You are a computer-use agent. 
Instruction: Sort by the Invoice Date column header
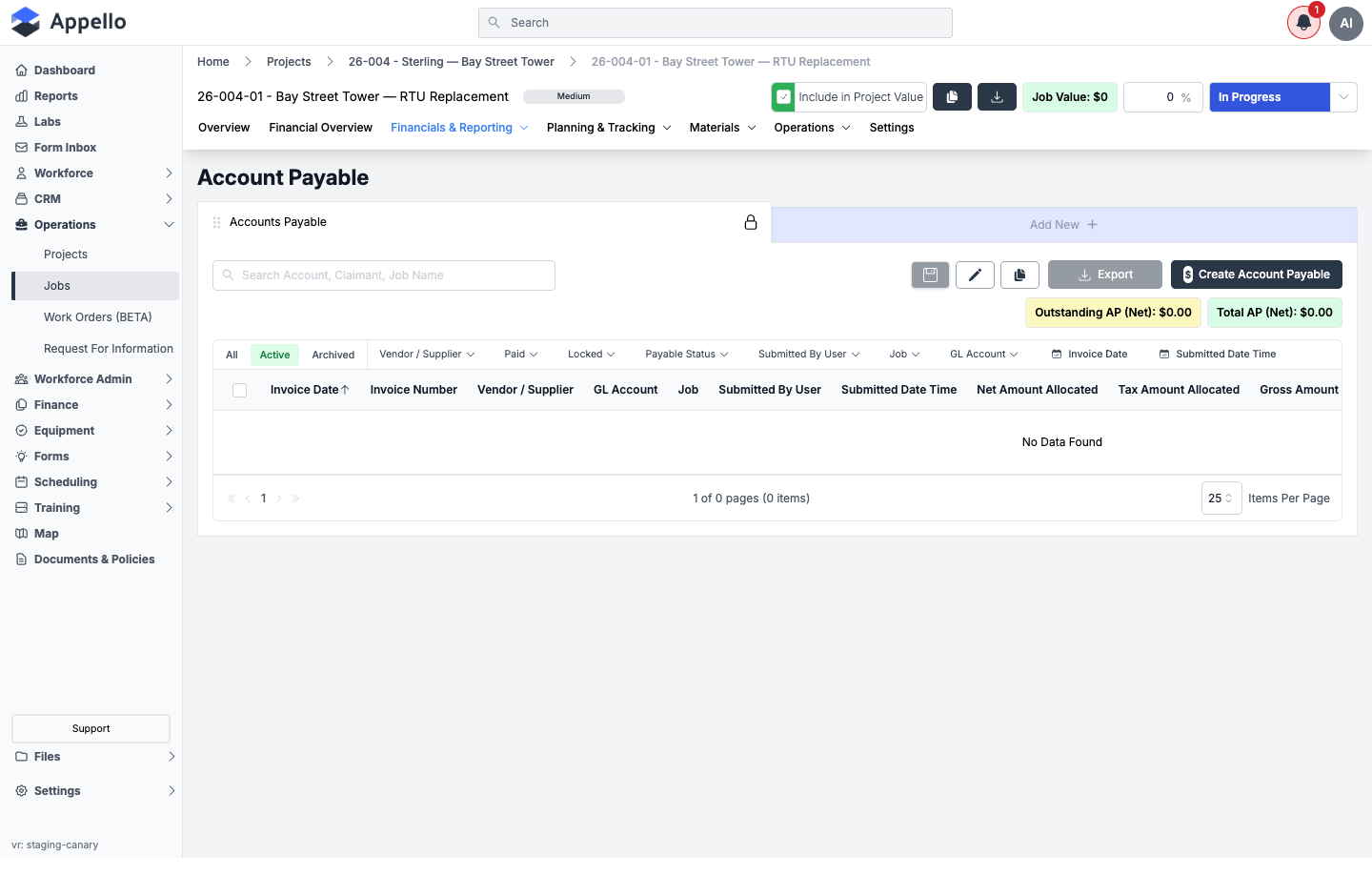(x=310, y=390)
